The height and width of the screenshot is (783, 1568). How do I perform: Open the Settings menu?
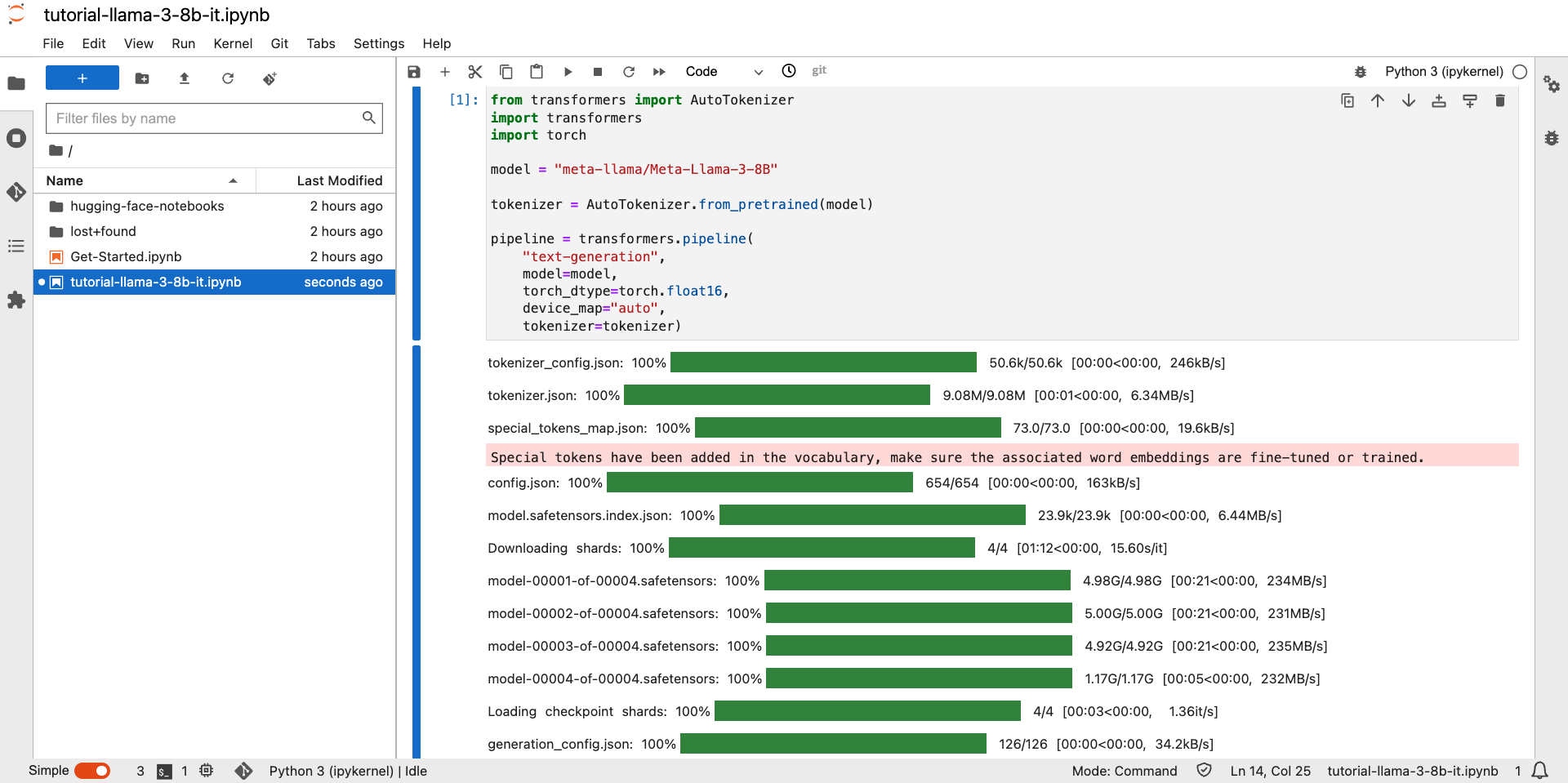coord(379,43)
